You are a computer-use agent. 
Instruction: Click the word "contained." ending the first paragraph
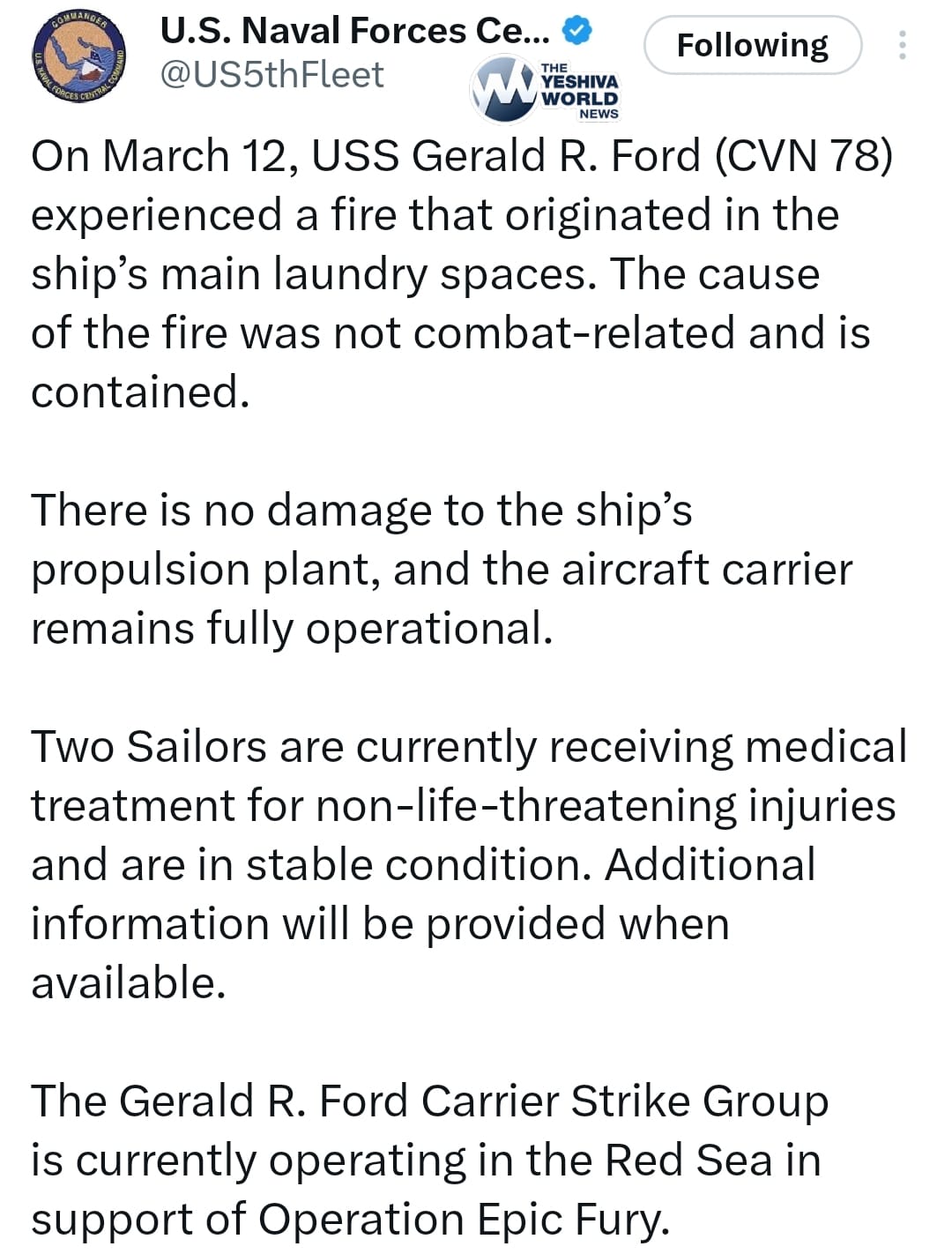click(140, 392)
